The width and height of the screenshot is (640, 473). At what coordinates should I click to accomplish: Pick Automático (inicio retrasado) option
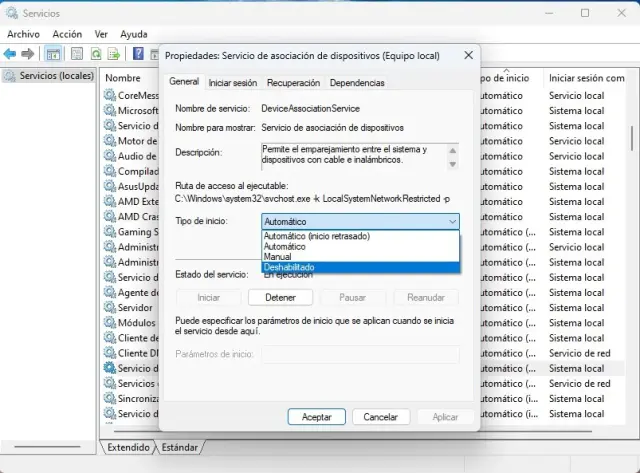pyautogui.click(x=316, y=236)
